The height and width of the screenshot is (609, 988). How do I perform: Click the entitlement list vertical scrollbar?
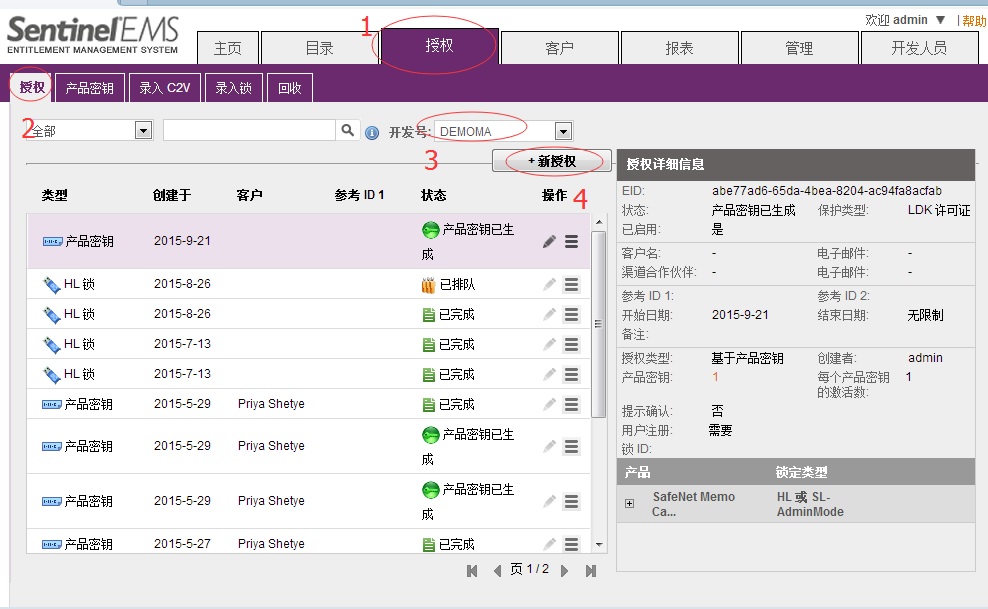(599, 325)
